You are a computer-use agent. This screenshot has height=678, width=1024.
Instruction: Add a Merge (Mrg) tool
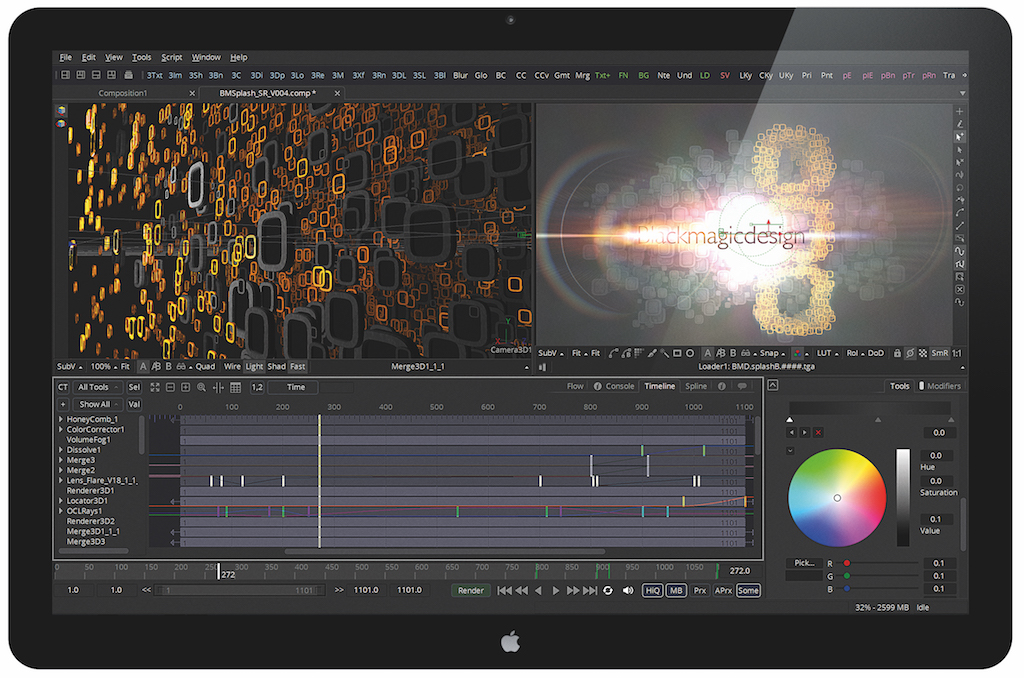coord(582,75)
